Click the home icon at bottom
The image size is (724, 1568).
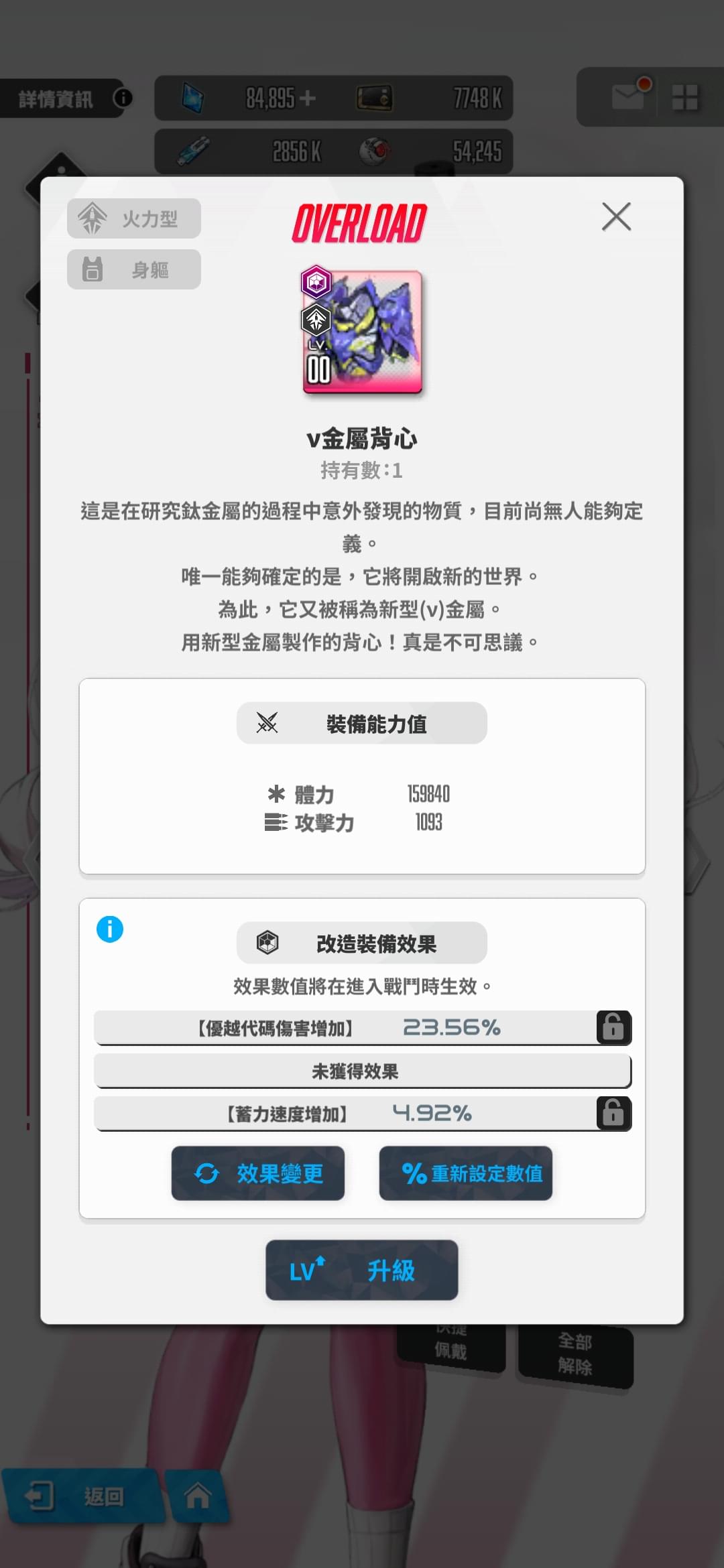[197, 1495]
